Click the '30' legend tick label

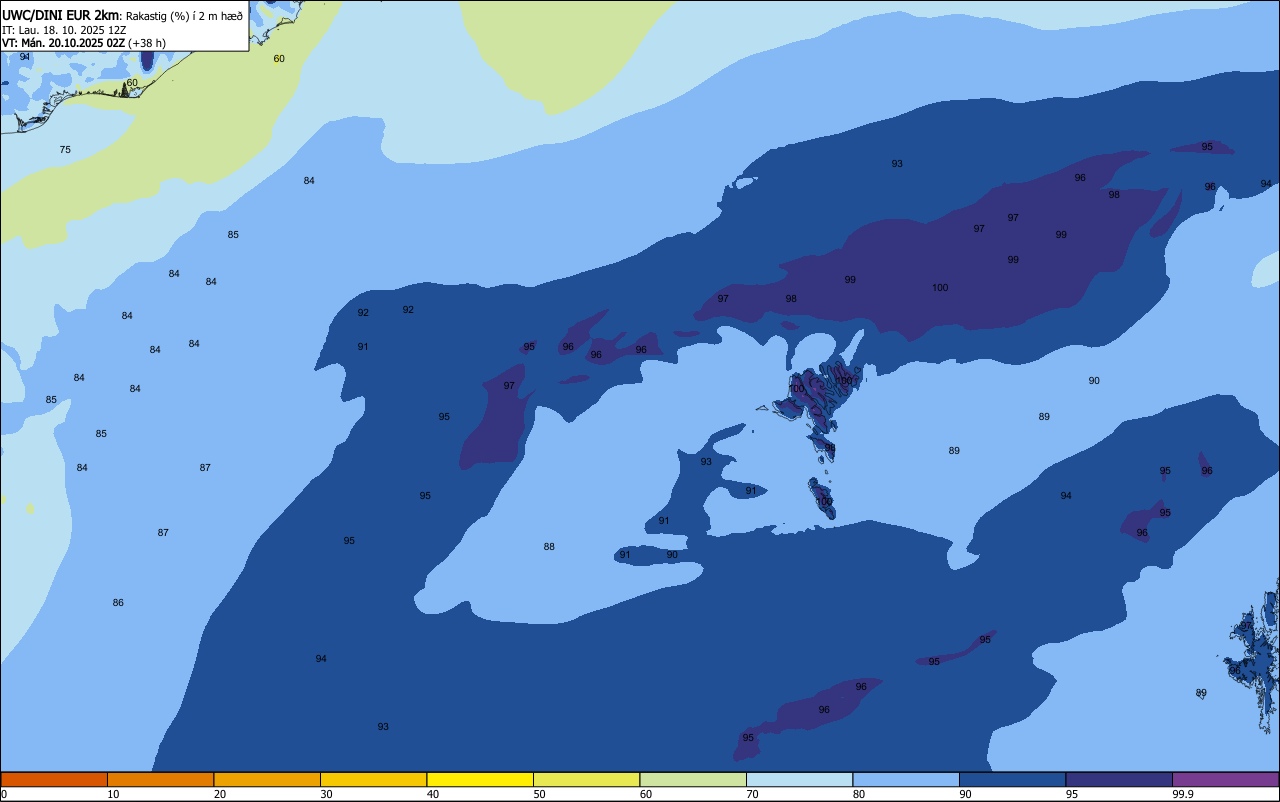point(327,794)
